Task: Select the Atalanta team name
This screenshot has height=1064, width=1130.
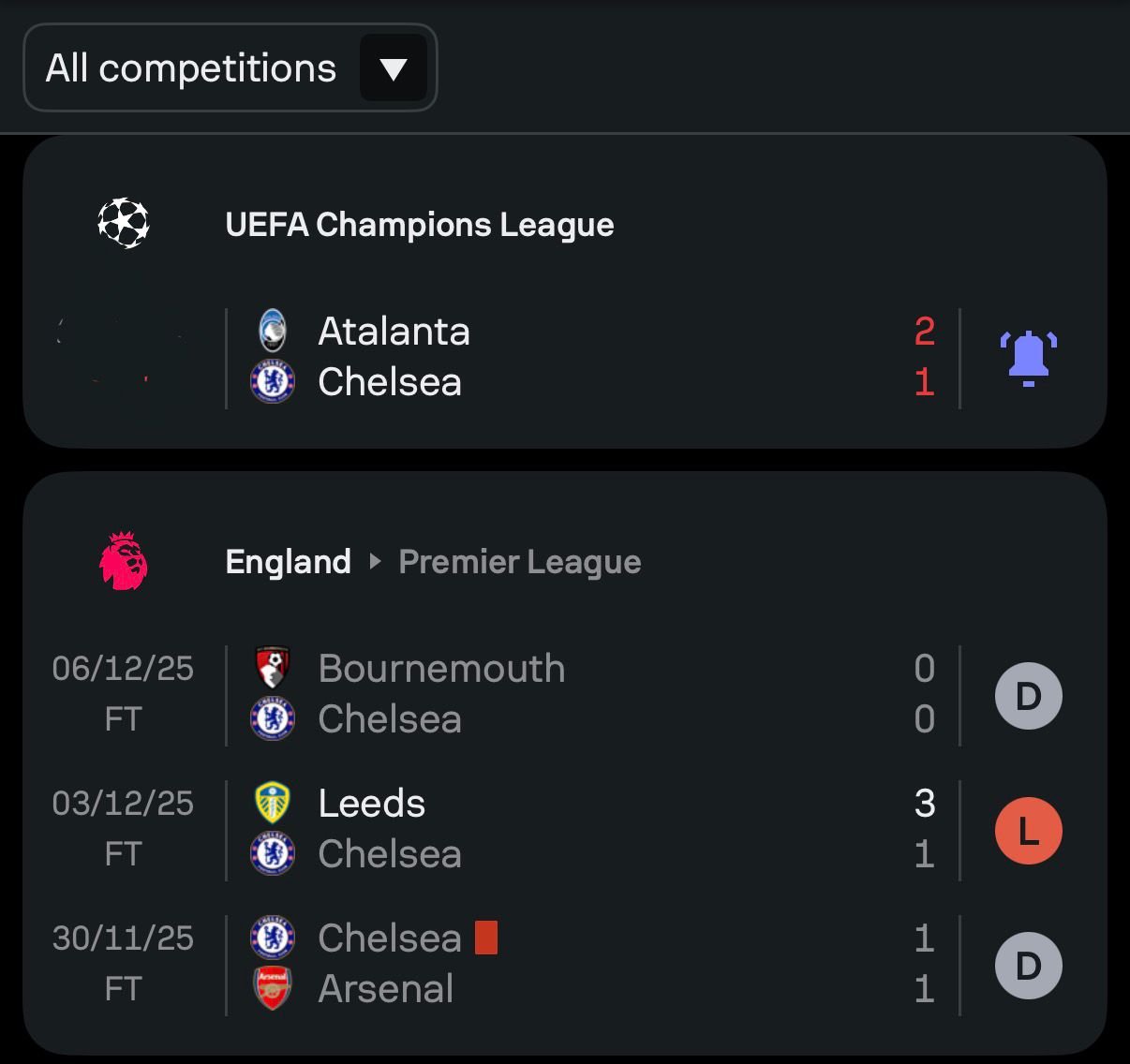Action: (x=394, y=332)
